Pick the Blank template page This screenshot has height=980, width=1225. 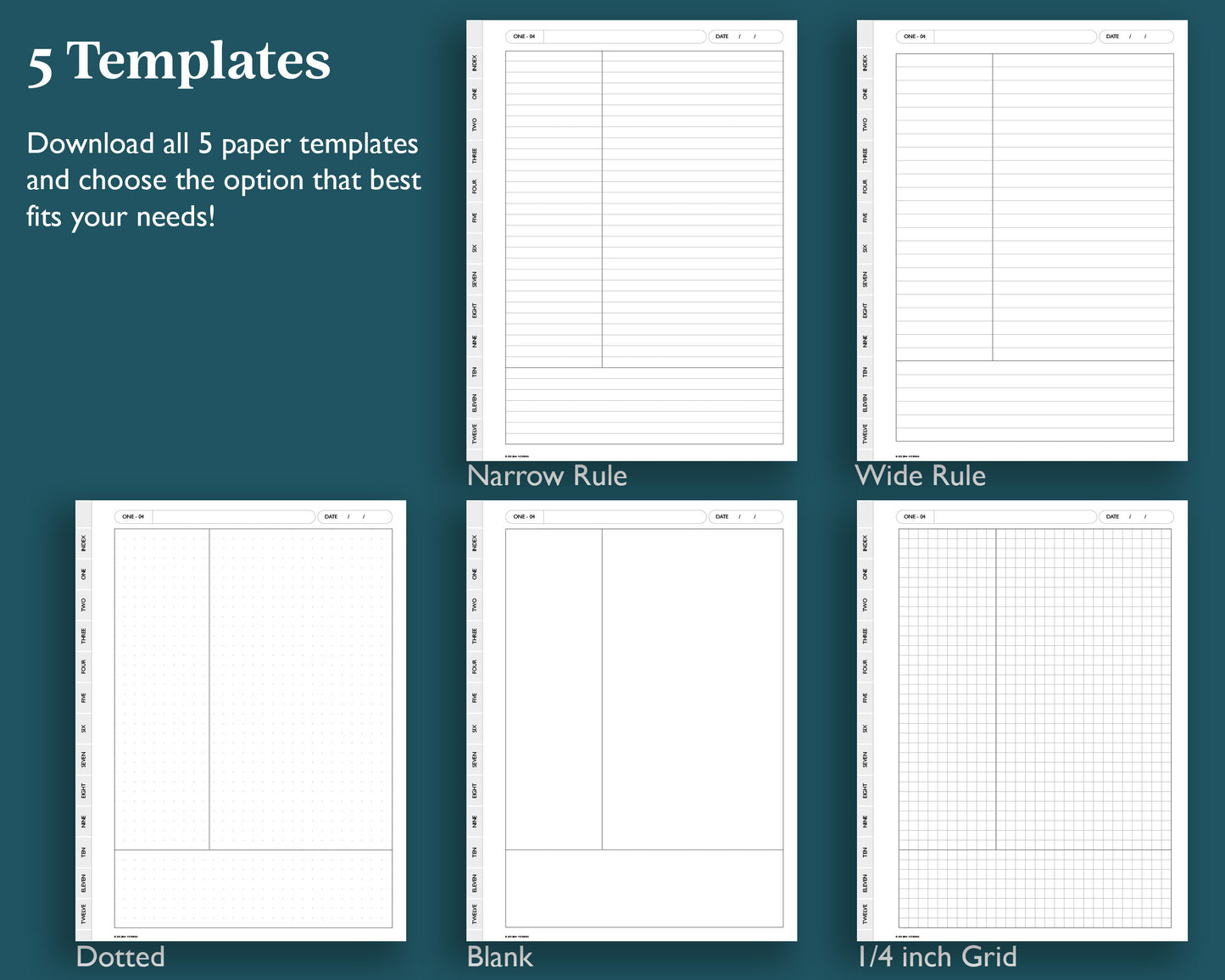tap(632, 721)
